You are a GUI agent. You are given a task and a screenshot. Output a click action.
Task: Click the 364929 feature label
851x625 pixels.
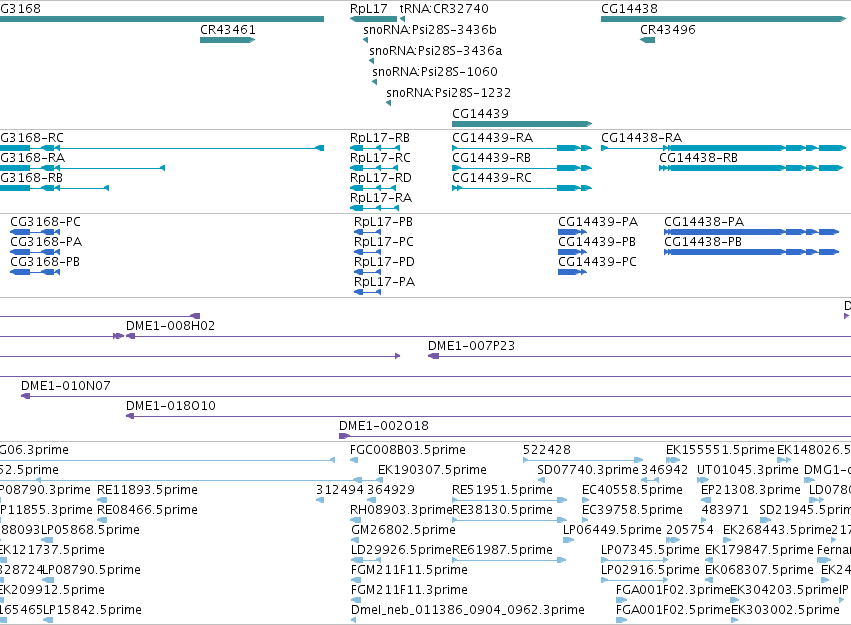[391, 490]
